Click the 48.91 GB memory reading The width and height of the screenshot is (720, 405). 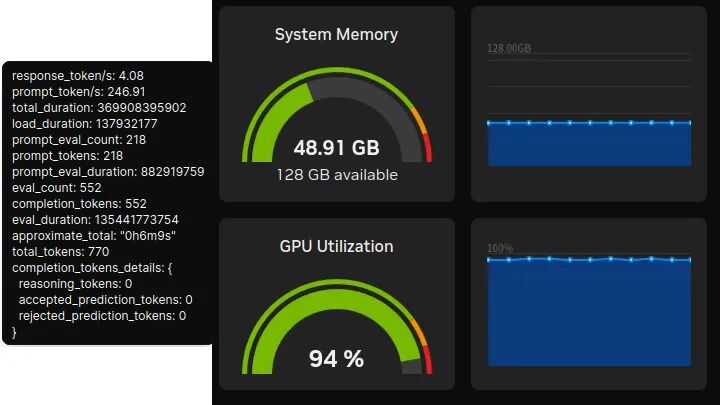pyautogui.click(x=336, y=148)
